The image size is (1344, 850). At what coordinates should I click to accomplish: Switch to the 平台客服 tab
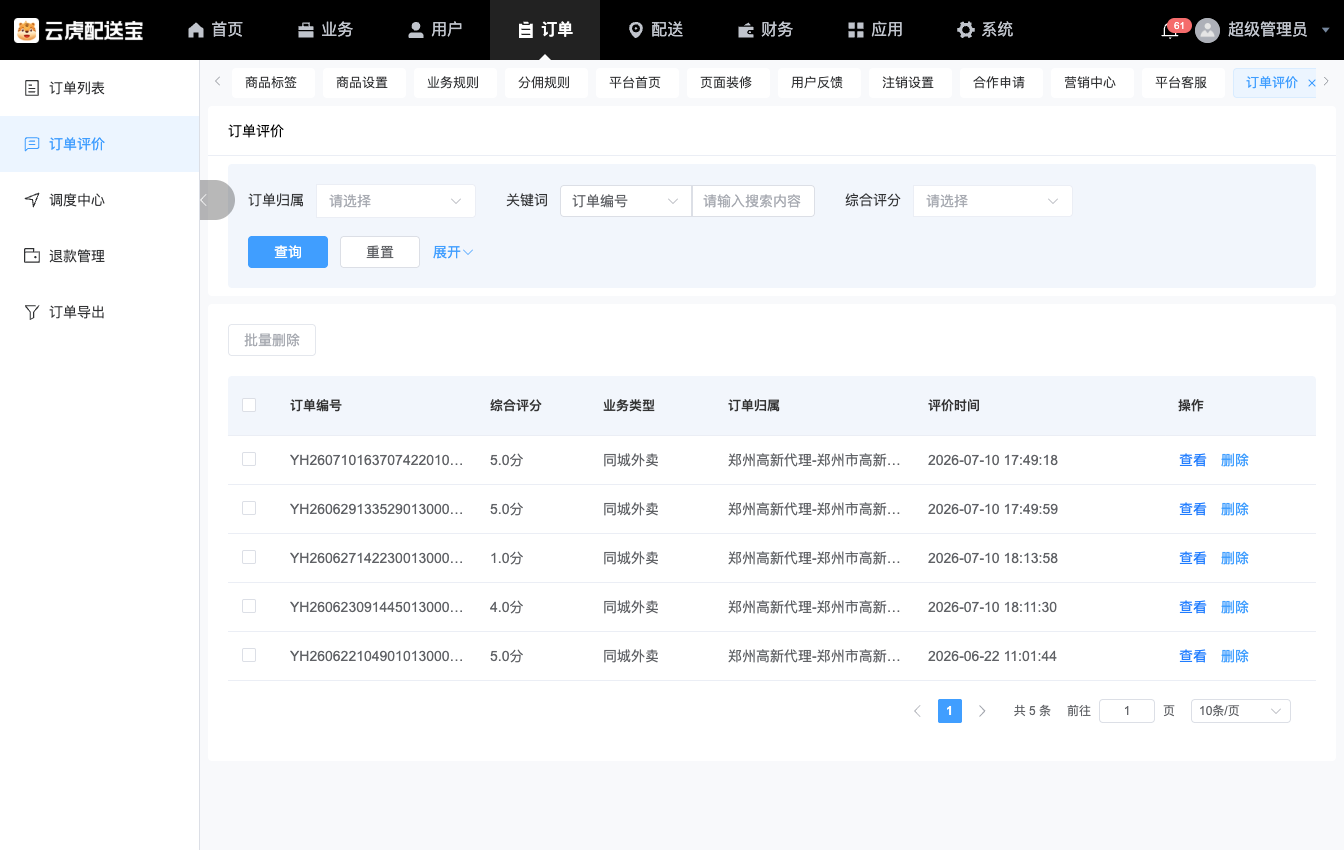tap(1181, 83)
